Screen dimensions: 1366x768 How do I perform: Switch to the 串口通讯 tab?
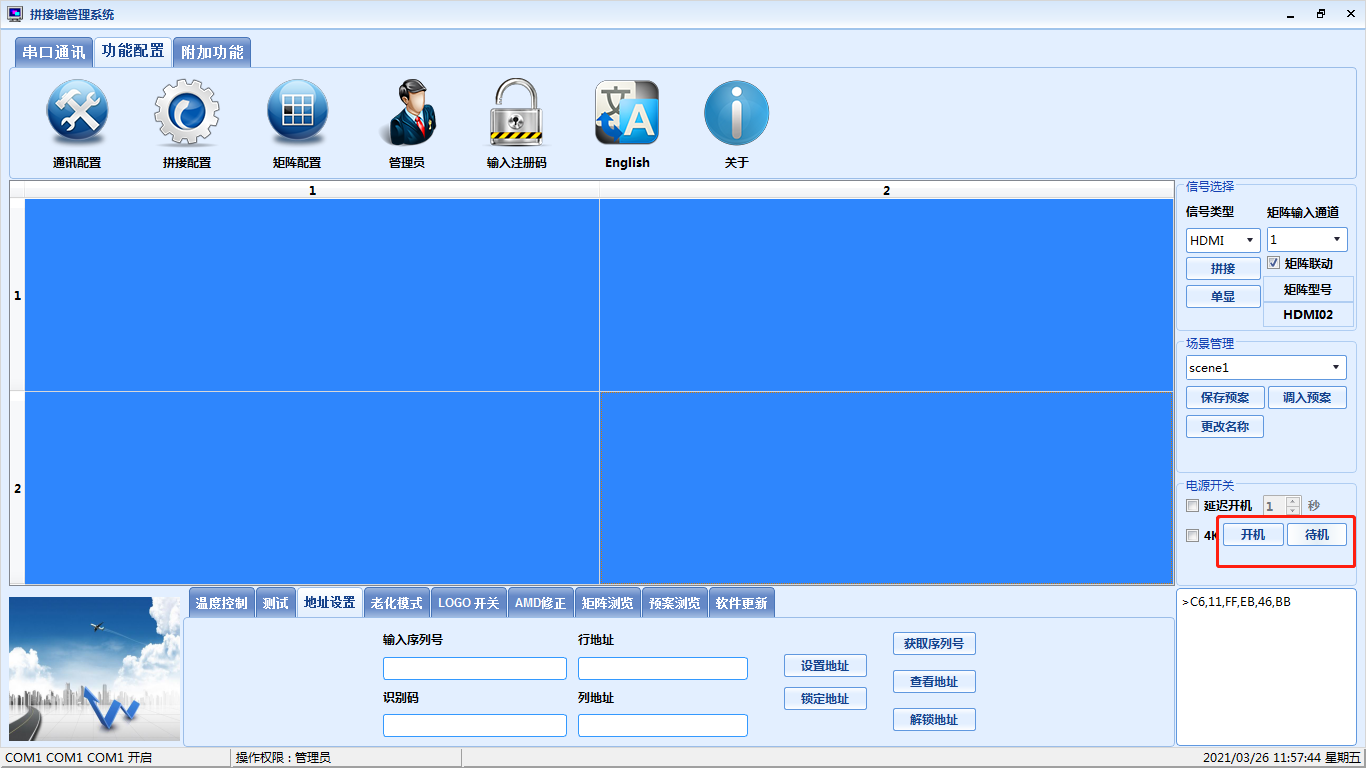click(54, 52)
